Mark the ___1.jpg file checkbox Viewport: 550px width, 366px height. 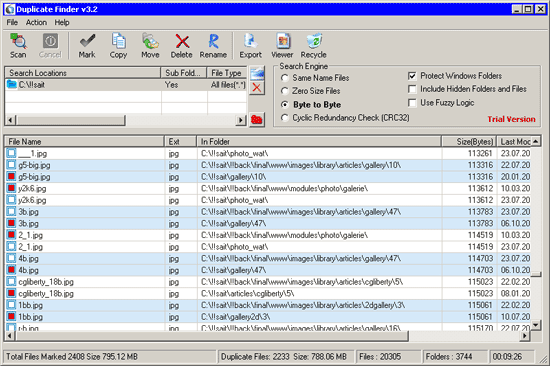click(12, 153)
